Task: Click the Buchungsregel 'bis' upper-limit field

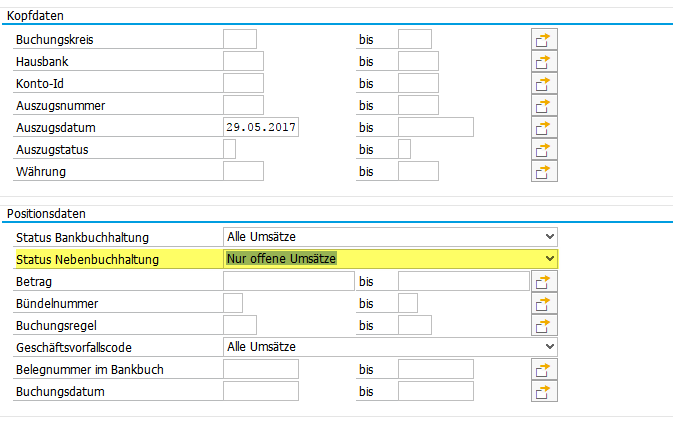Action: (x=414, y=326)
